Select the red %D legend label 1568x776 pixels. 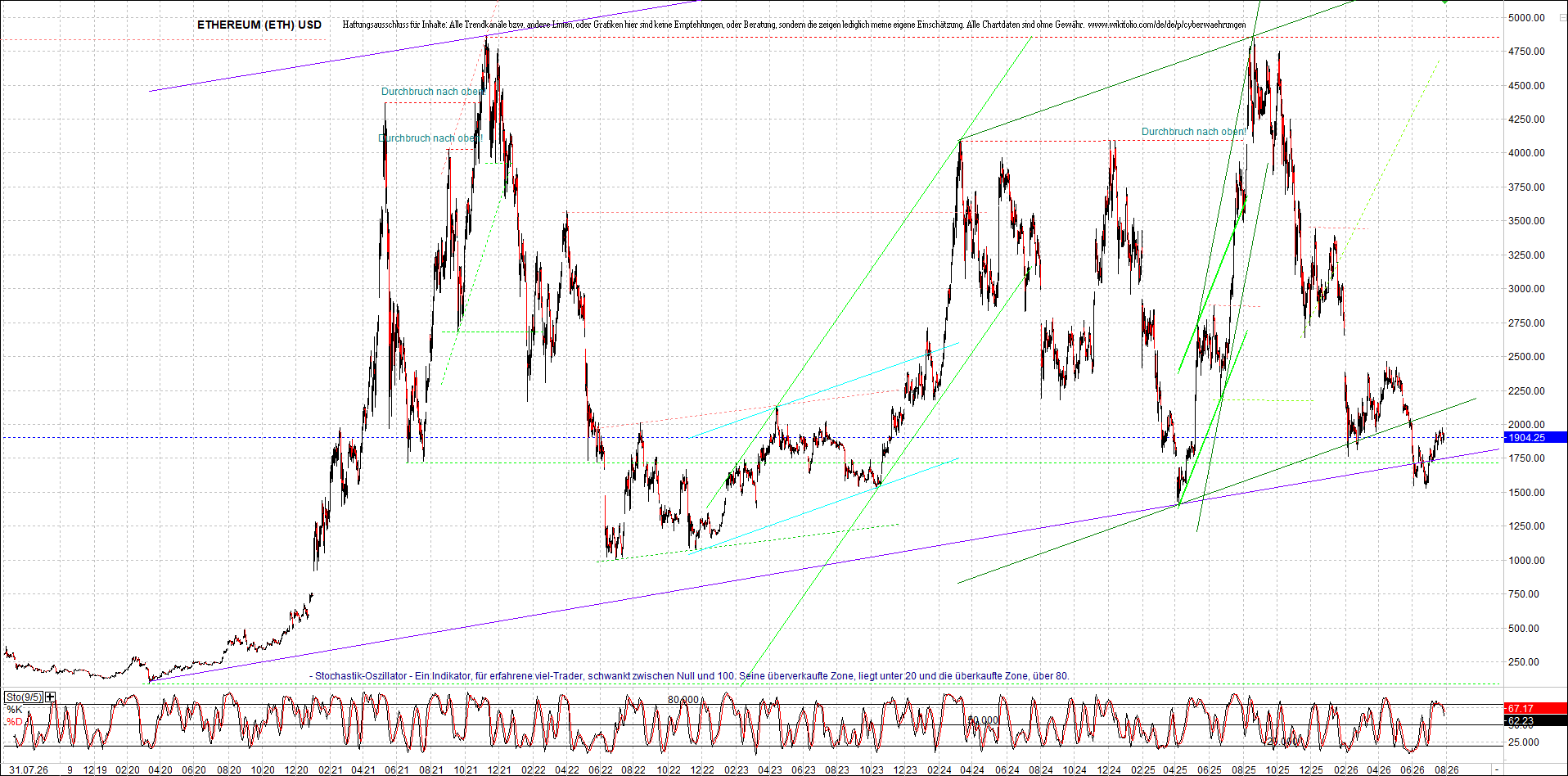point(15,722)
